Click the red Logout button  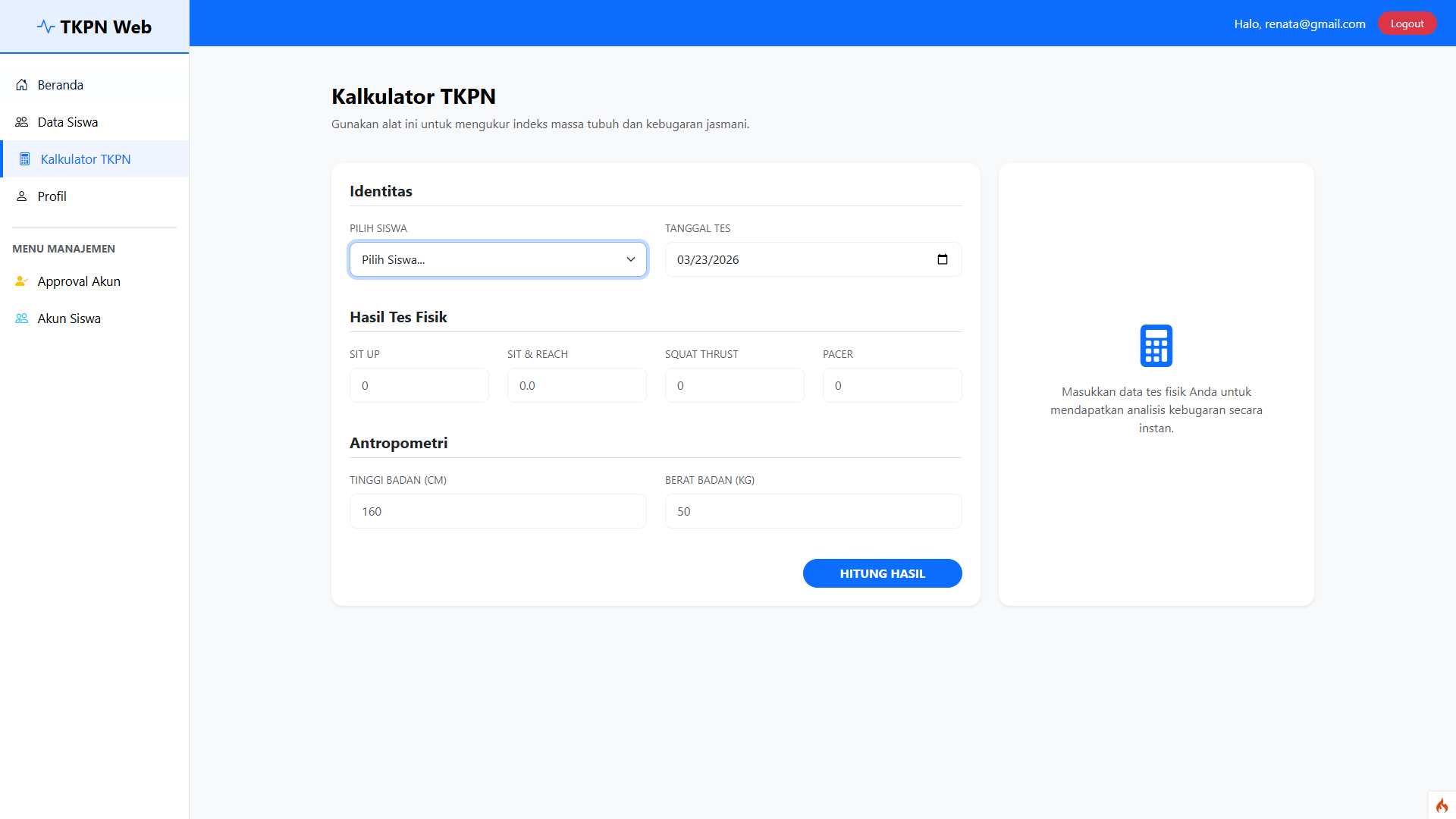click(x=1407, y=24)
